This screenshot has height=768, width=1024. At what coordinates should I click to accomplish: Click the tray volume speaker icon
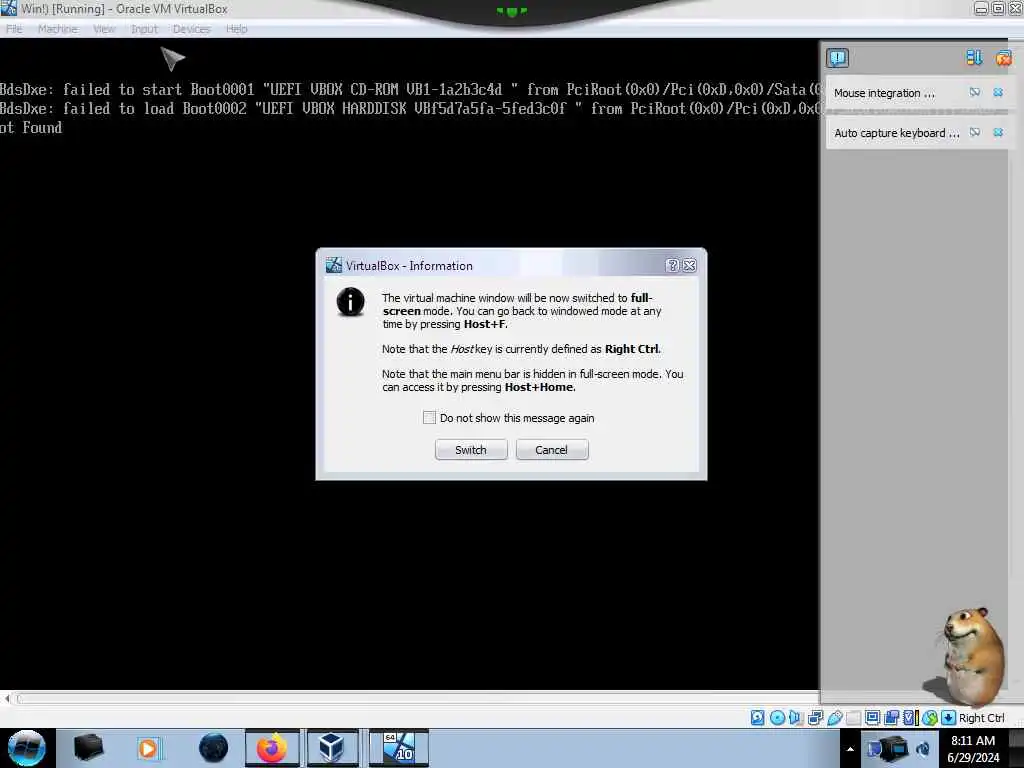[923, 749]
